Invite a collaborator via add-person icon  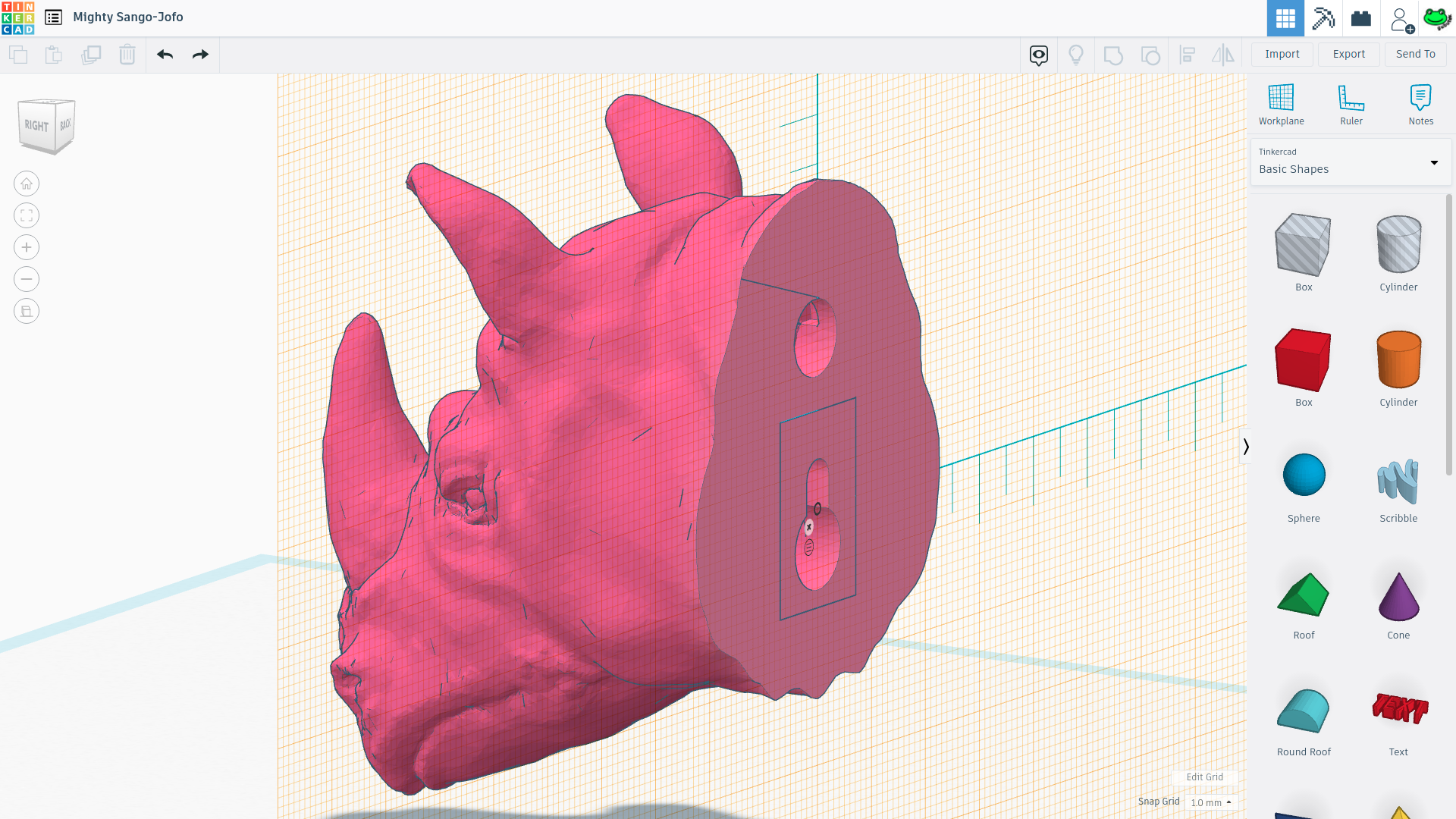click(x=1401, y=19)
